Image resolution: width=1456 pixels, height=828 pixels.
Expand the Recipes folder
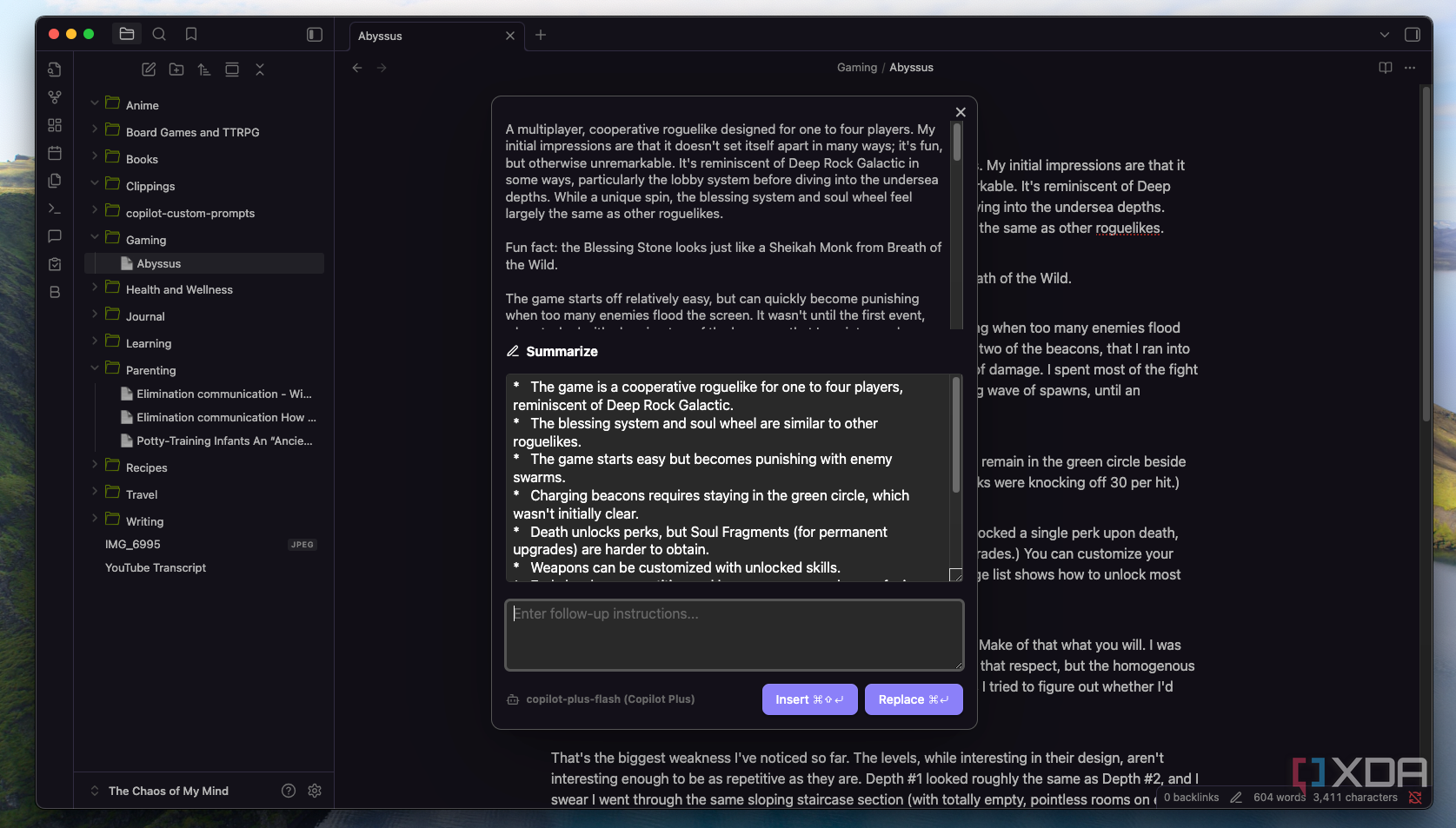pyautogui.click(x=95, y=466)
